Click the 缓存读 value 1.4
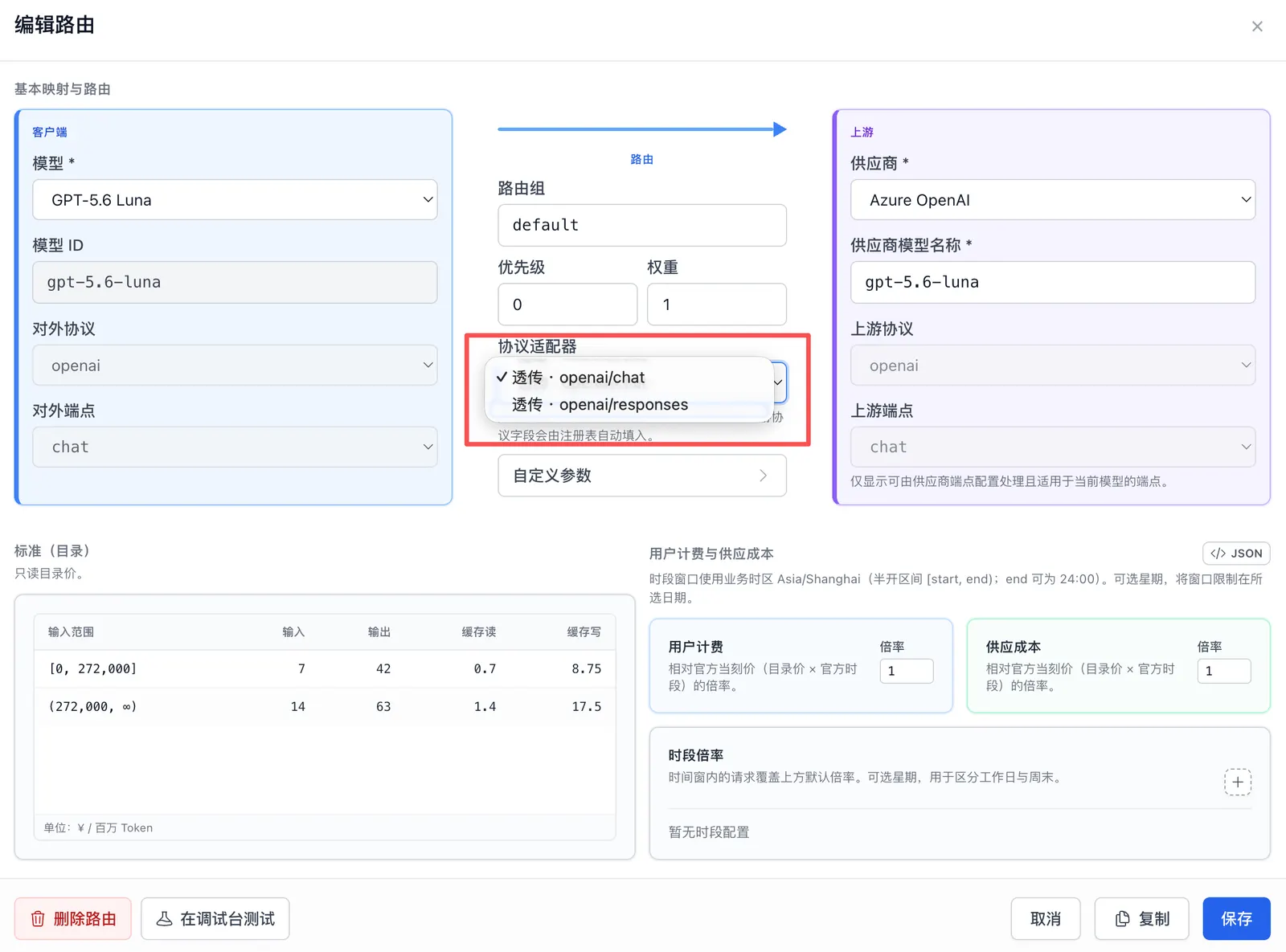Image resolution: width=1286 pixels, height=952 pixels. tap(485, 706)
